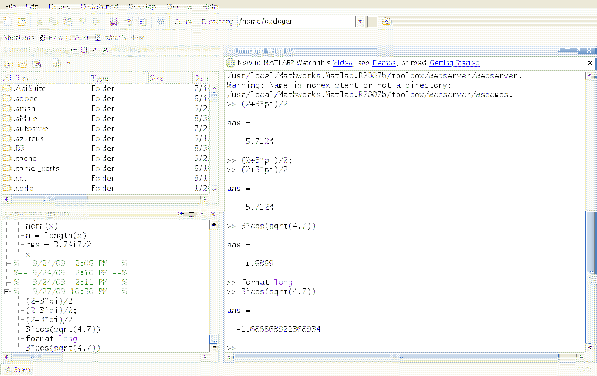Select 'format long' entry in Command History
The width and height of the screenshot is (597, 376).
(x=52, y=339)
